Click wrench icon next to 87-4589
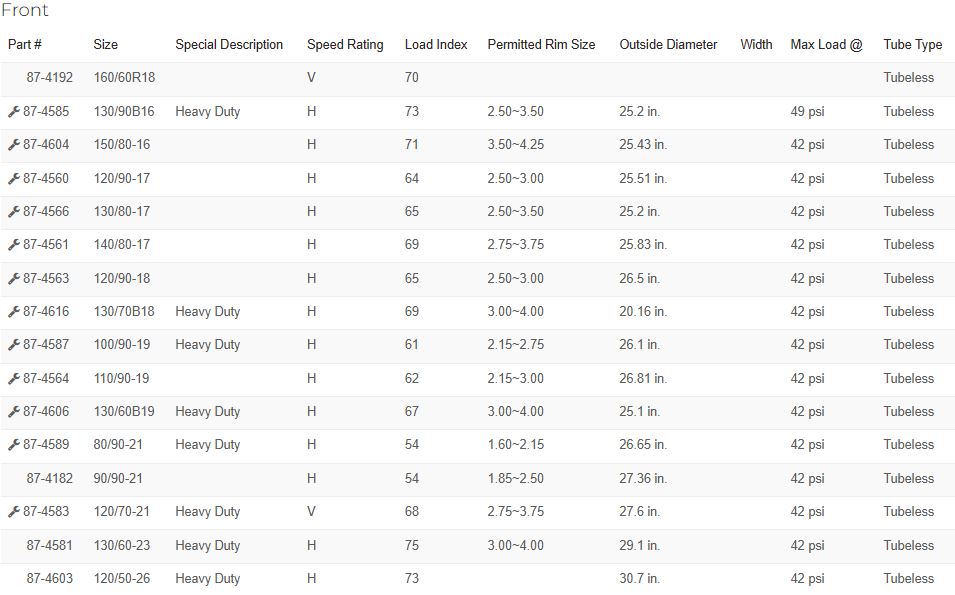 [x=13, y=445]
